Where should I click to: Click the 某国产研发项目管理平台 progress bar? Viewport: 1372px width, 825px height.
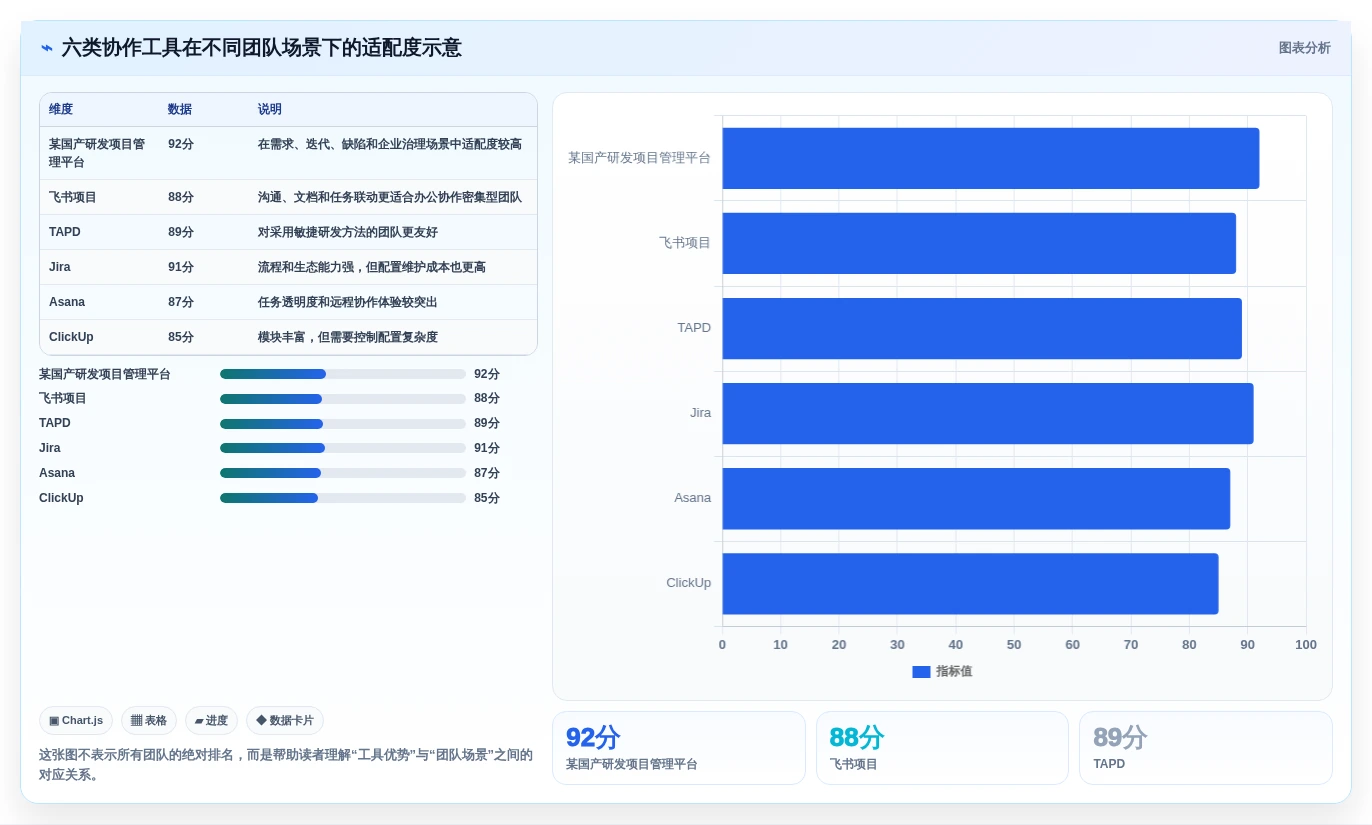tap(343, 374)
